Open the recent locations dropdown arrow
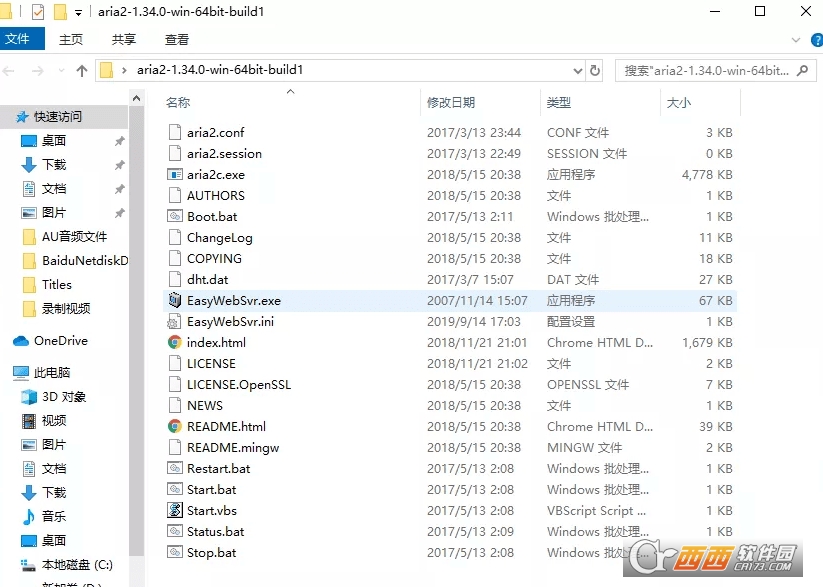 [x=61, y=70]
